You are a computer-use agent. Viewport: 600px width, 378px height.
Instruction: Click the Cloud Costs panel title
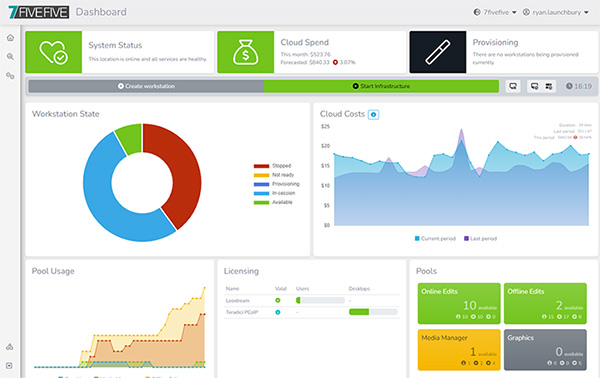pyautogui.click(x=342, y=114)
